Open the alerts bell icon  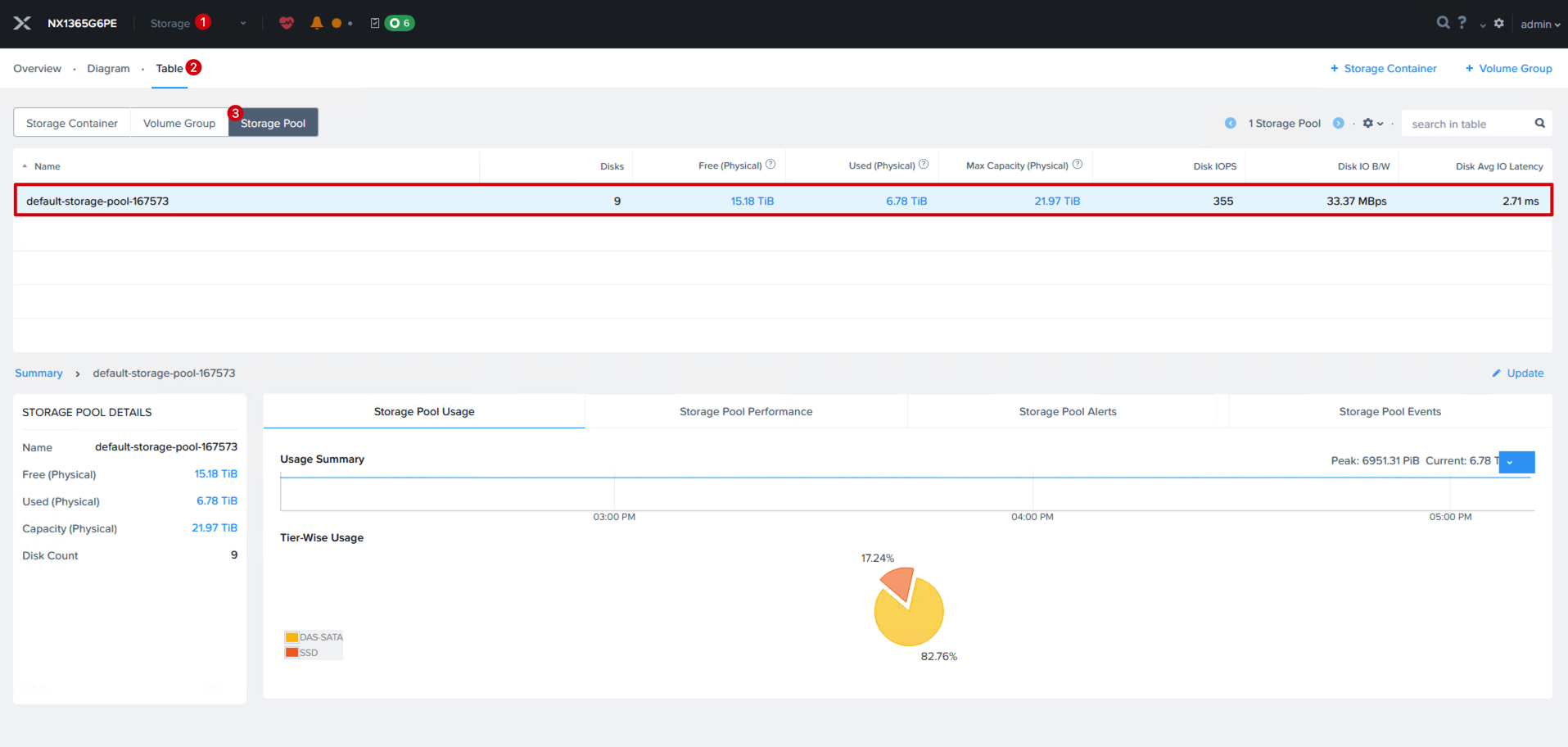(x=317, y=23)
